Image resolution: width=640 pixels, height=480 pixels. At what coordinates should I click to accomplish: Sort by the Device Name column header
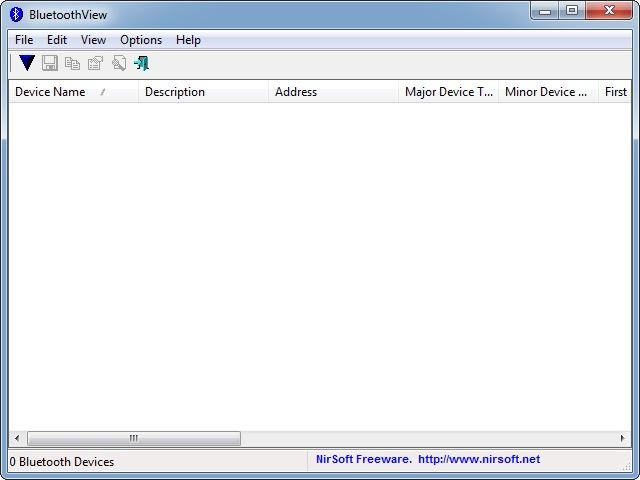click(73, 92)
